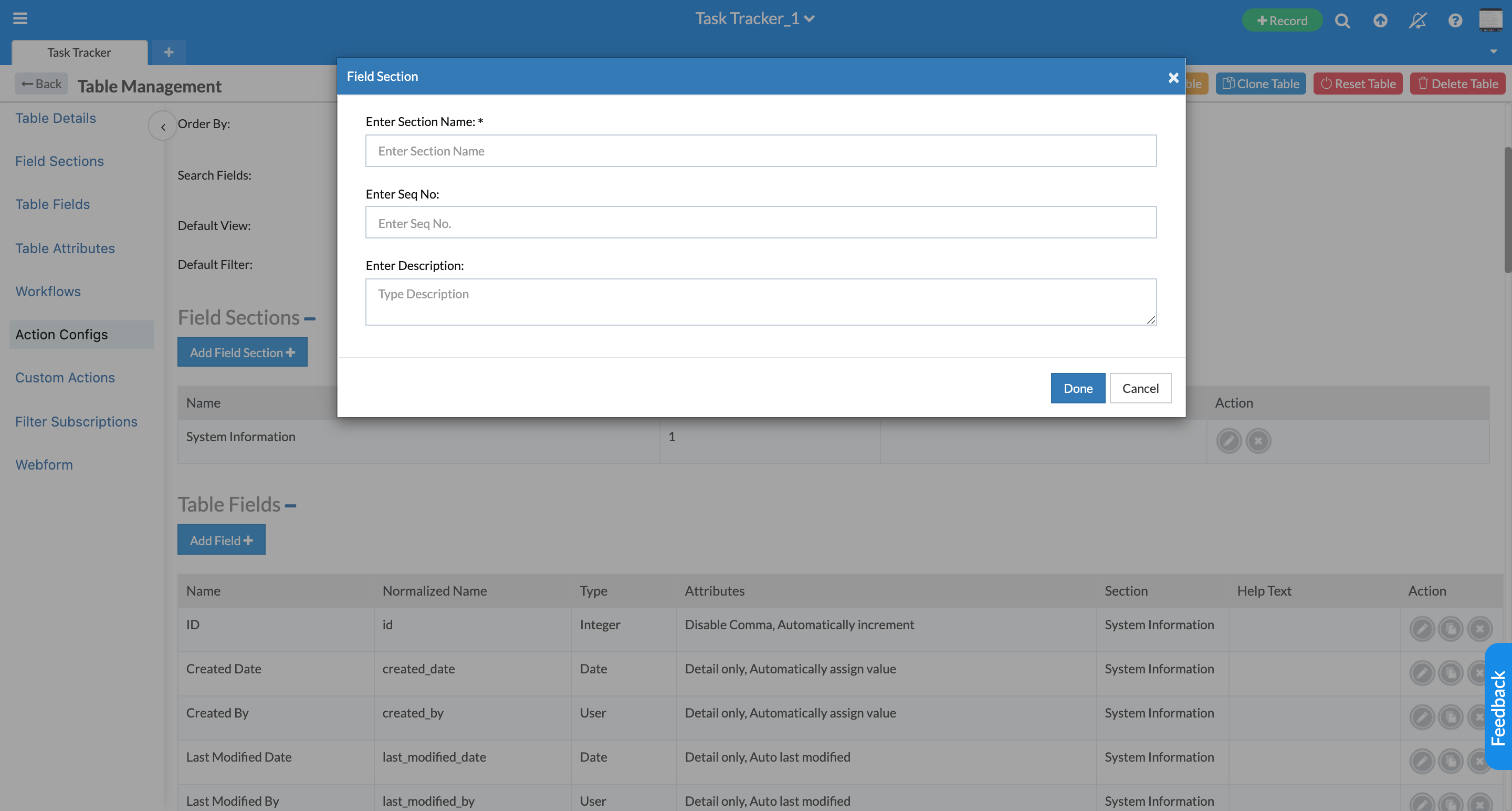Click the page vertical scrollbar
The height and width of the screenshot is (811, 1512).
[x=1507, y=210]
